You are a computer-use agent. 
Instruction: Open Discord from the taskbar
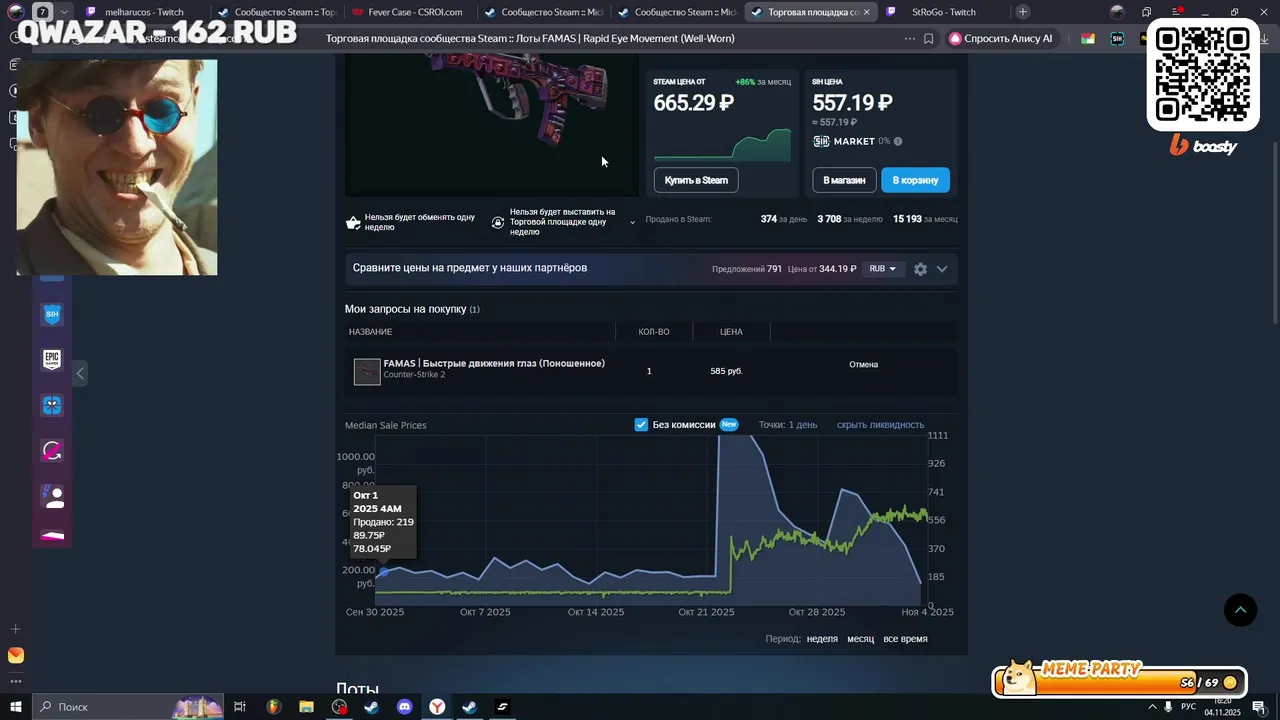(404, 707)
